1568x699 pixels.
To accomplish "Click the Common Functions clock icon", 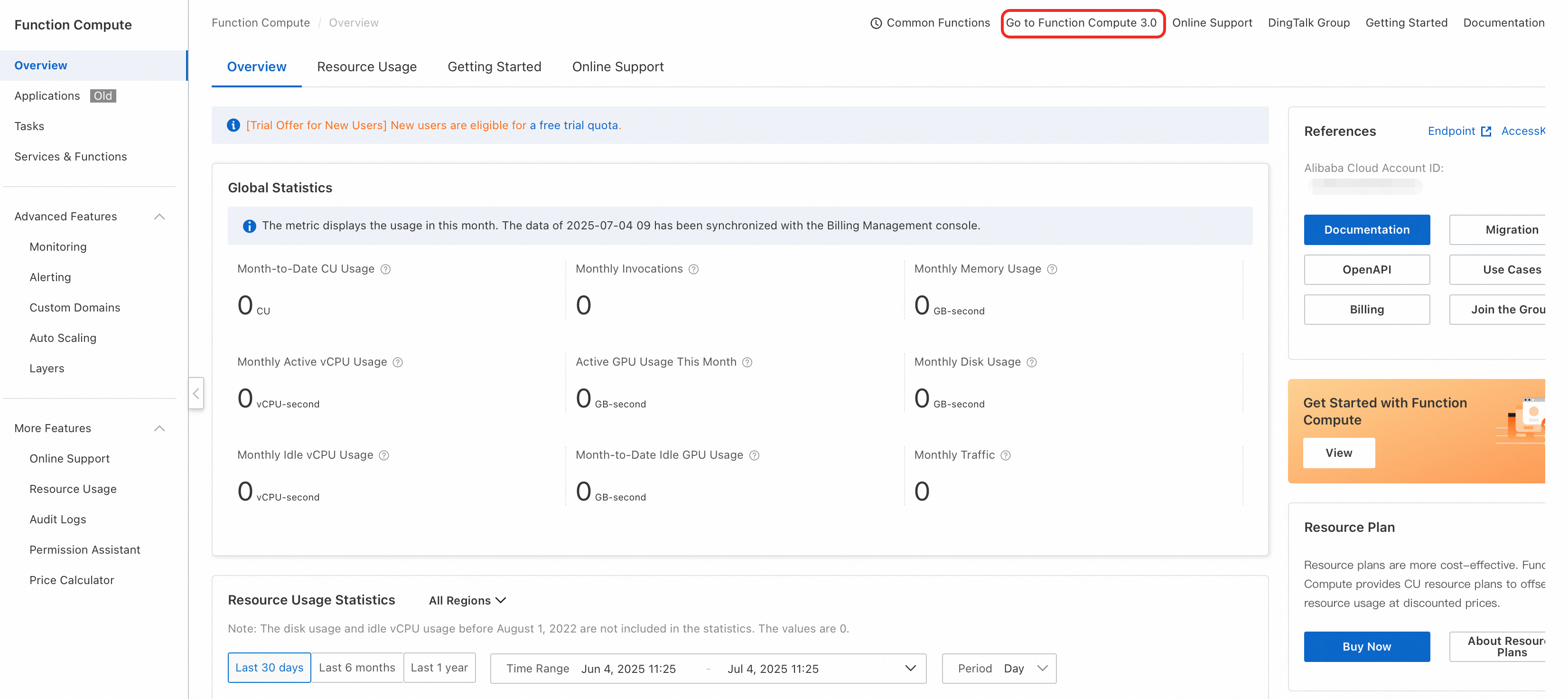I will click(876, 23).
